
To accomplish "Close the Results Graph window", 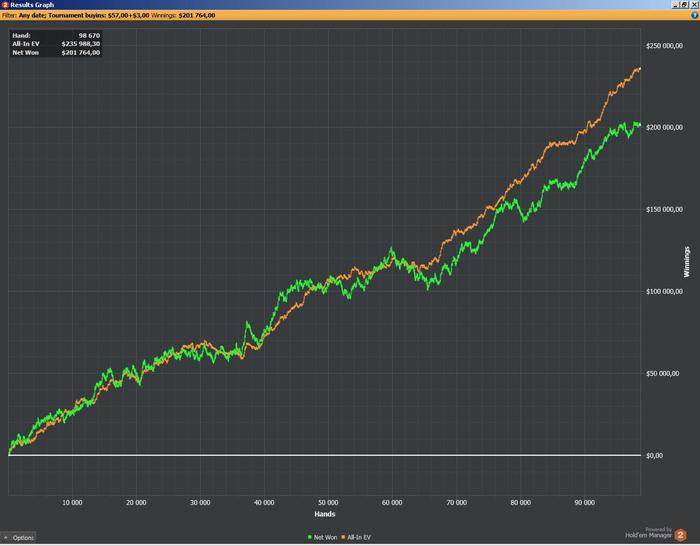I will coord(694,4).
